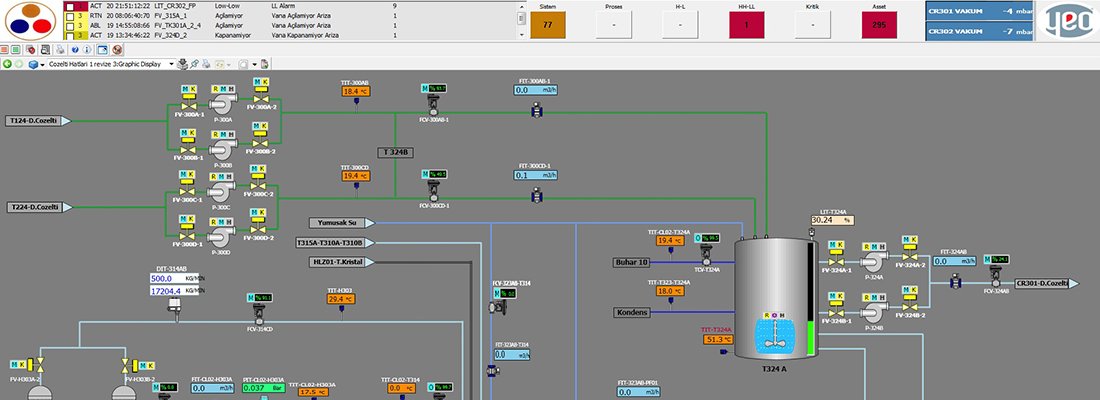
Task: Select the FV-300A-1 valve symbol
Action: pyautogui.click(x=187, y=107)
